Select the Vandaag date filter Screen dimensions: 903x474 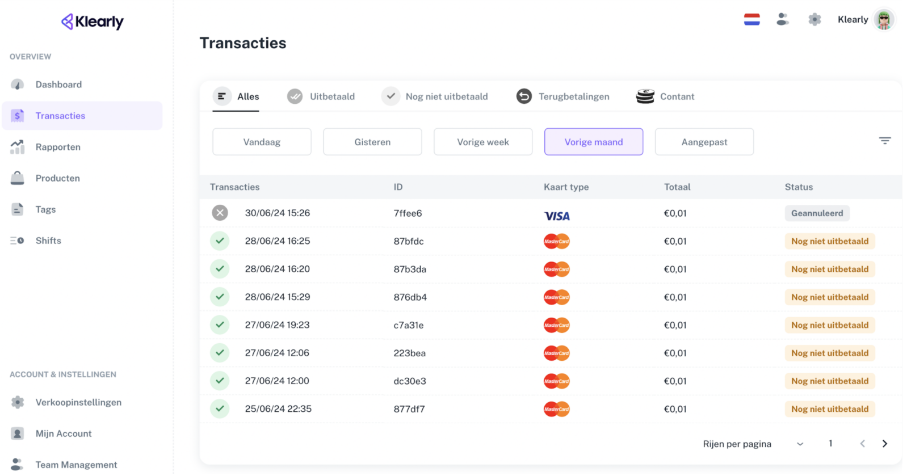[262, 142]
